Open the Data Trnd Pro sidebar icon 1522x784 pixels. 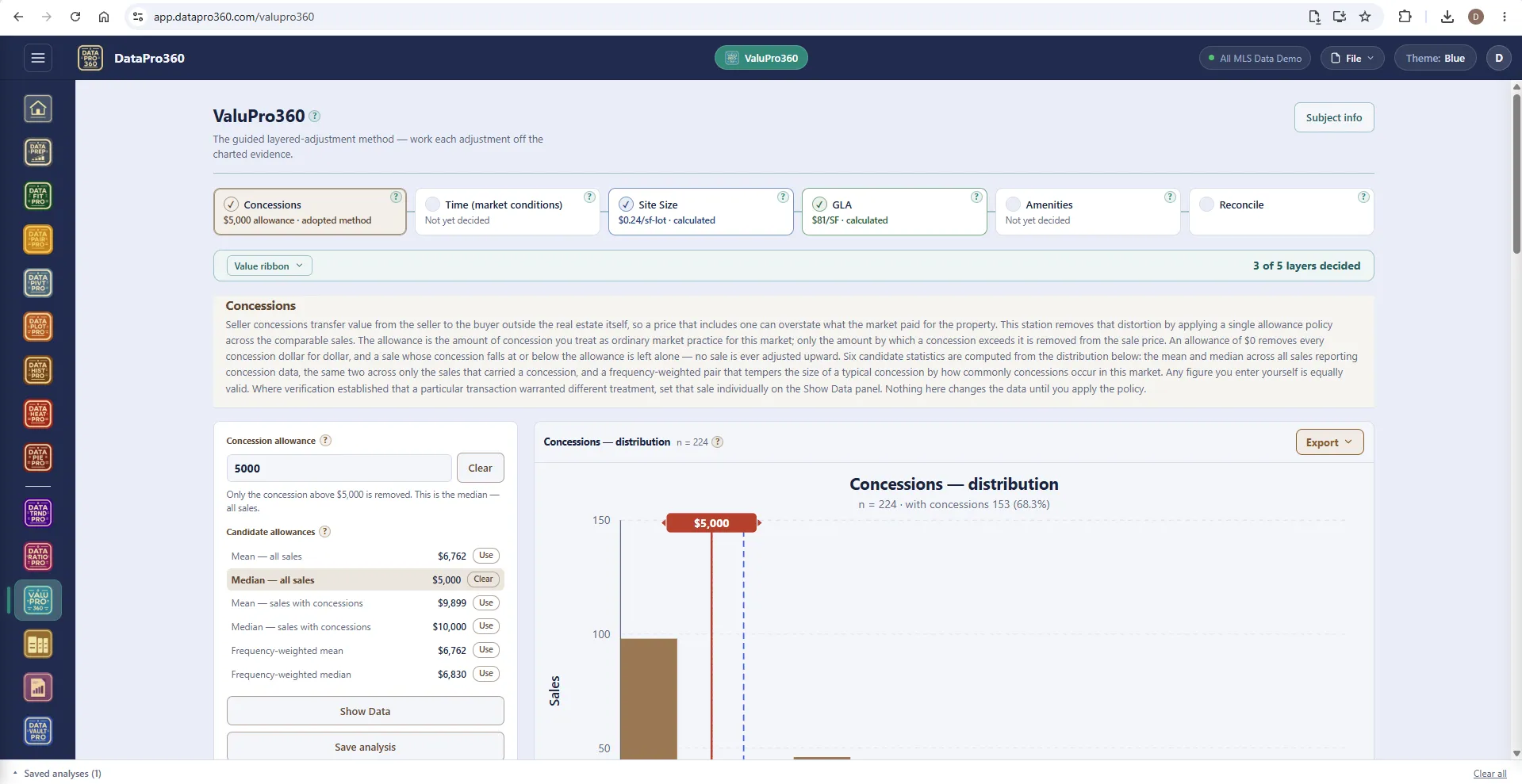click(x=38, y=513)
